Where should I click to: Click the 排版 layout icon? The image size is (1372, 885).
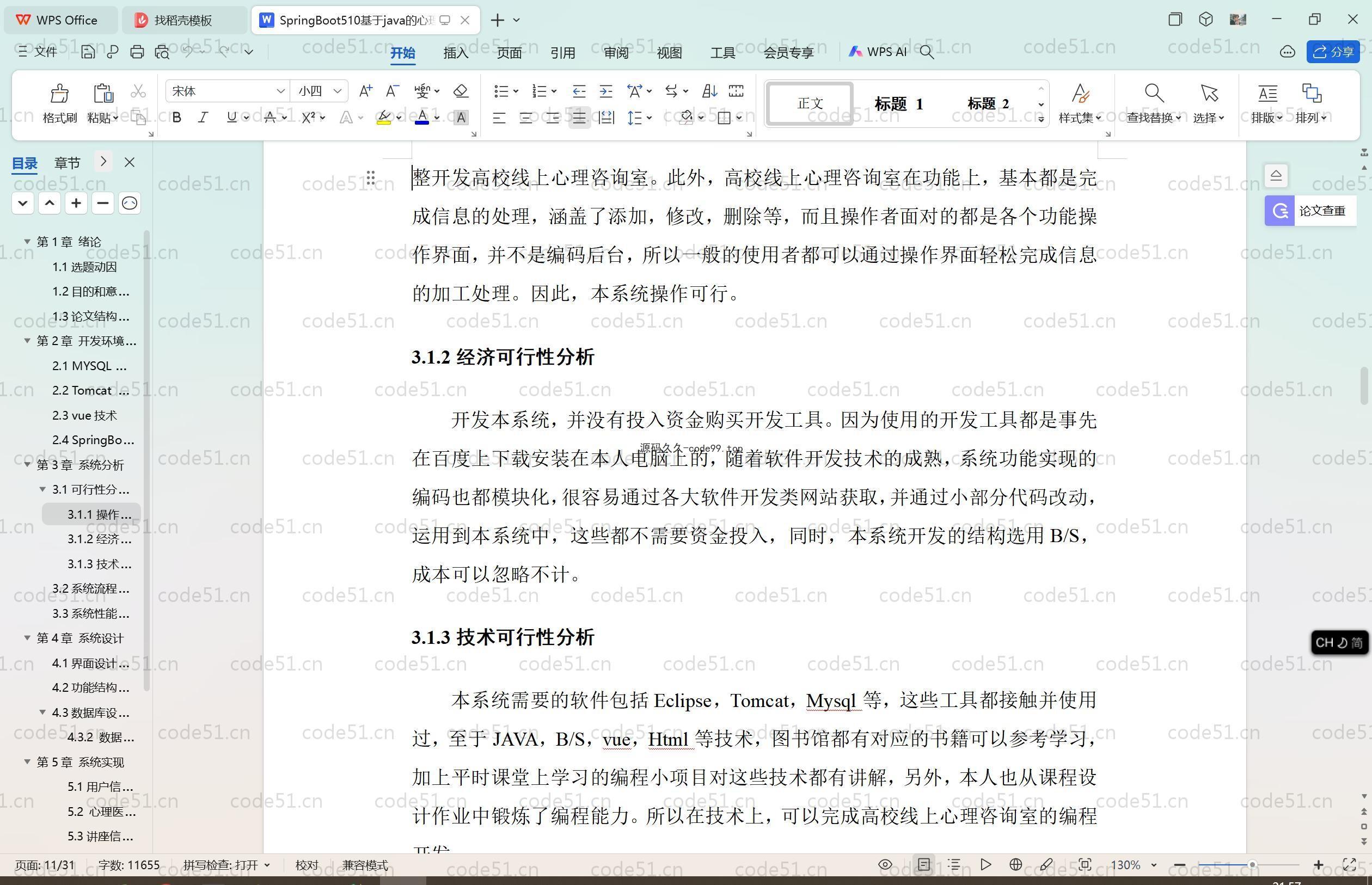coord(1267,93)
